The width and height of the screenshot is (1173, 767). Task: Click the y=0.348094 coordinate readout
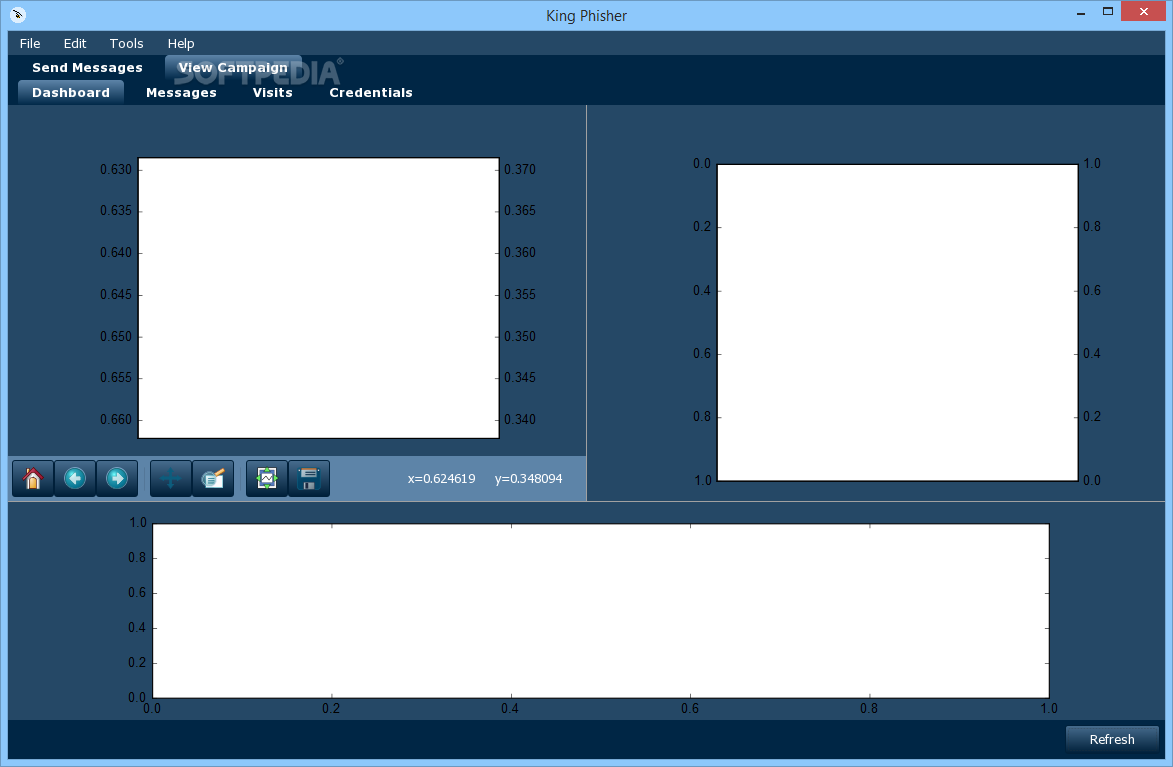528,479
